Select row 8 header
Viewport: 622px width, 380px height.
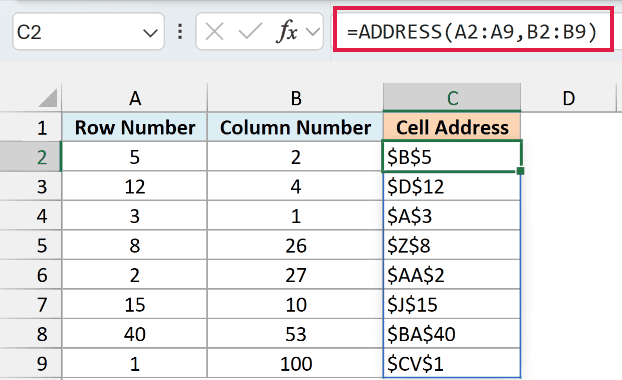31,334
